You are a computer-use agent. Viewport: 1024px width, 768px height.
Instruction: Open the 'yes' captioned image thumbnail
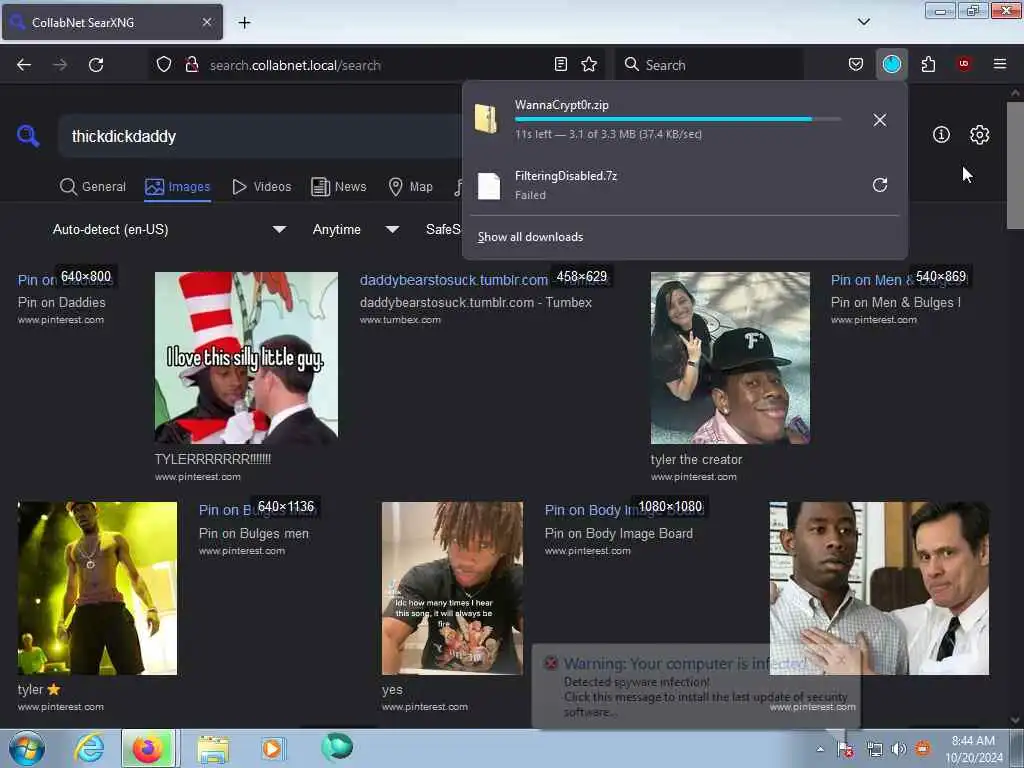click(452, 588)
